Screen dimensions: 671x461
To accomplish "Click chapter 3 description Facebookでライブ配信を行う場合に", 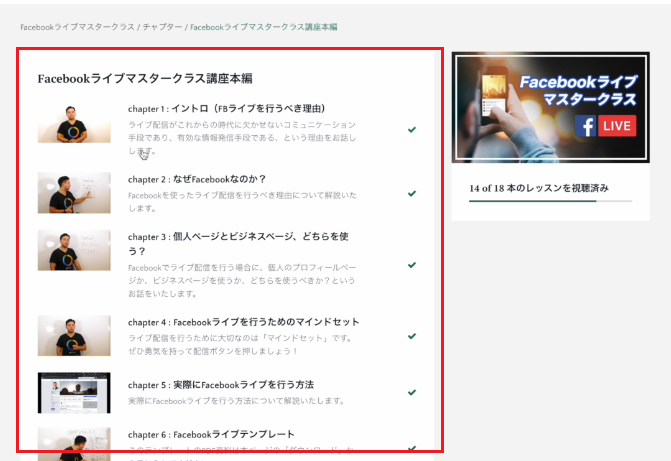I will tap(242, 281).
